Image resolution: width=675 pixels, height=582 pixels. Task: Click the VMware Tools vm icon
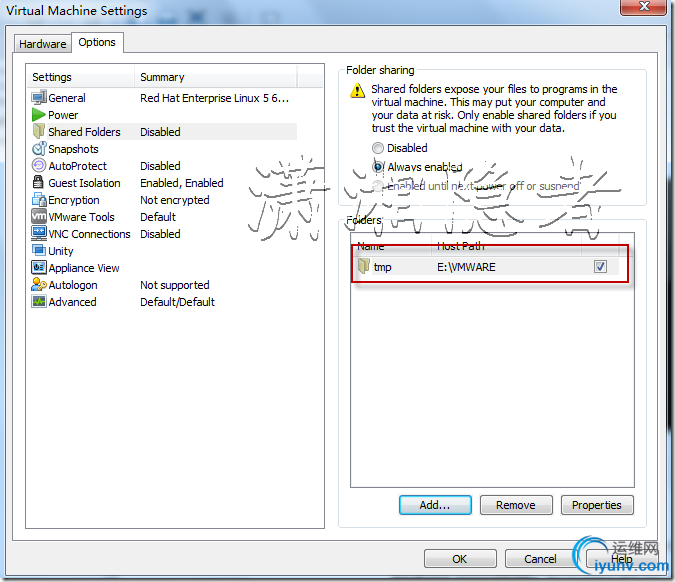point(39,216)
